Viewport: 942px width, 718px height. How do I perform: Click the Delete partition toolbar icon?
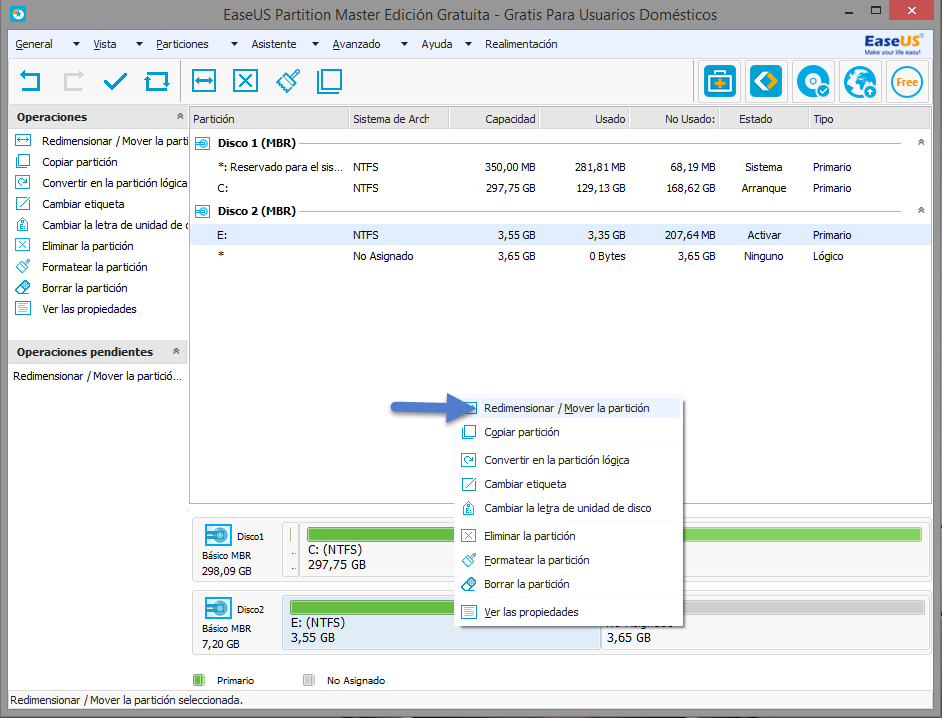pyautogui.click(x=245, y=81)
